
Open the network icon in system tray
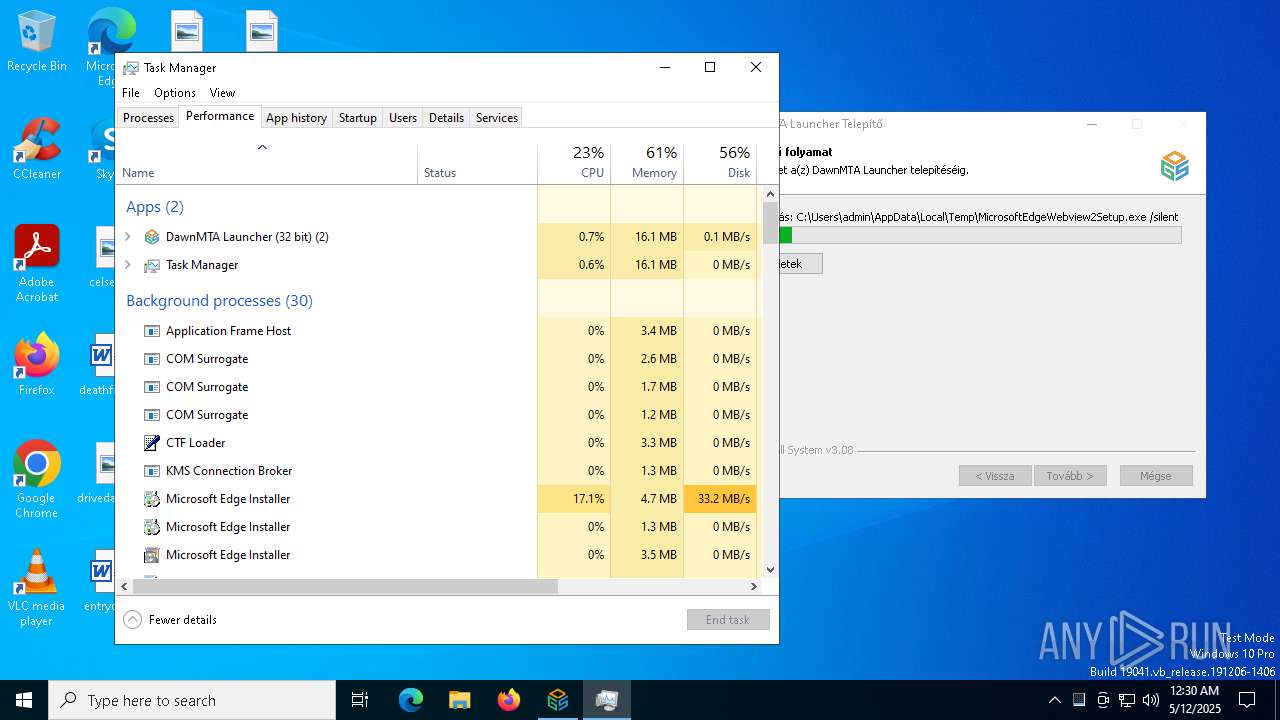[x=1127, y=700]
